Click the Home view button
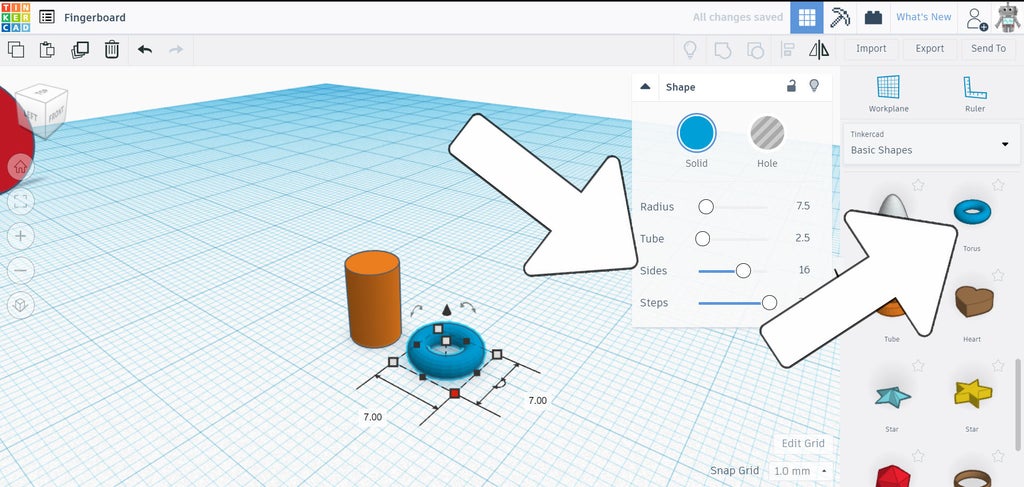 pos(20,167)
